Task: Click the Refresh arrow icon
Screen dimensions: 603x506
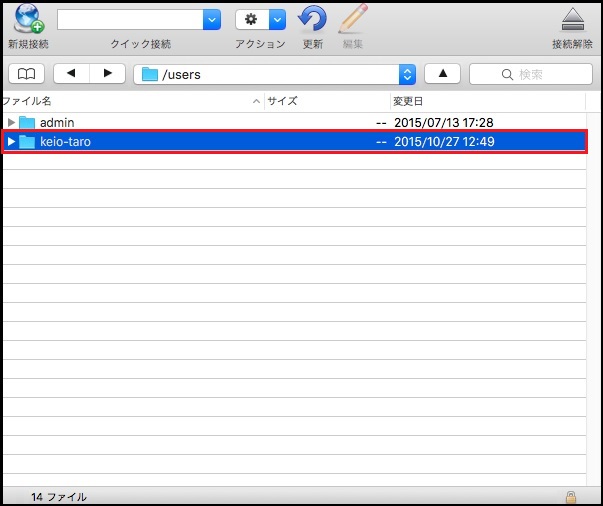Action: click(x=313, y=19)
